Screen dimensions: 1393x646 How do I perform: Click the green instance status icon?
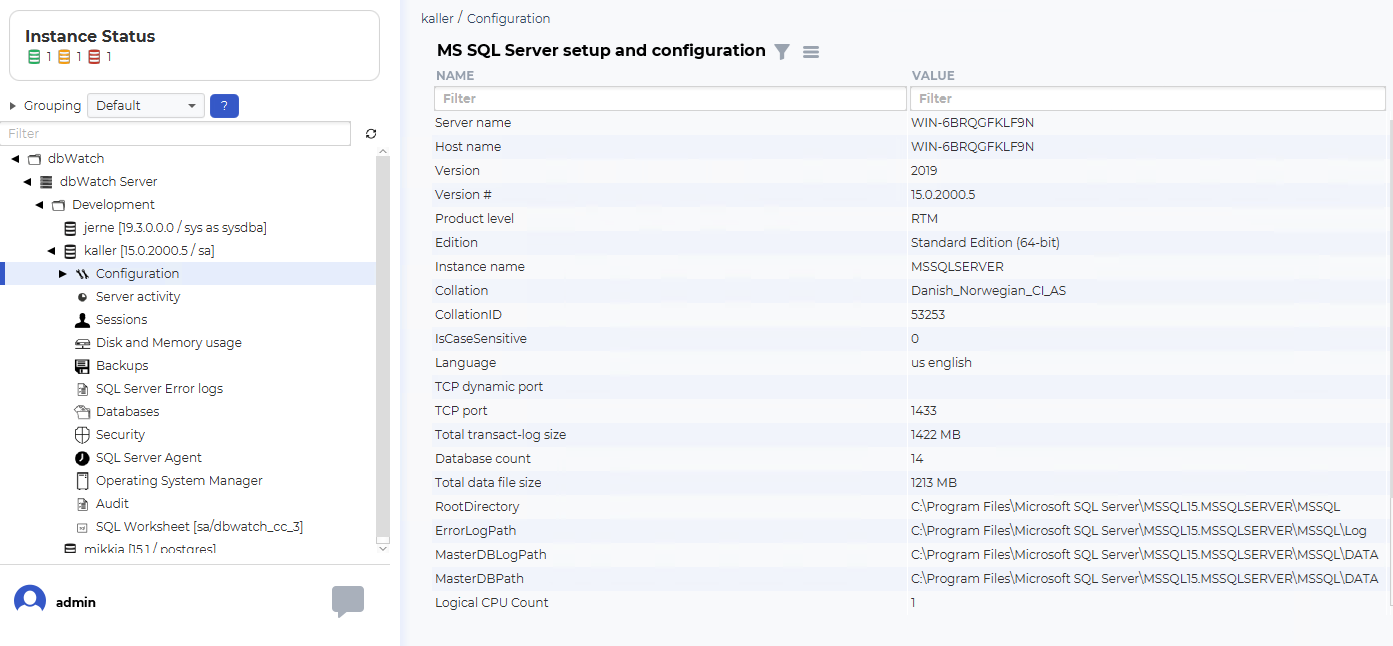(34, 57)
